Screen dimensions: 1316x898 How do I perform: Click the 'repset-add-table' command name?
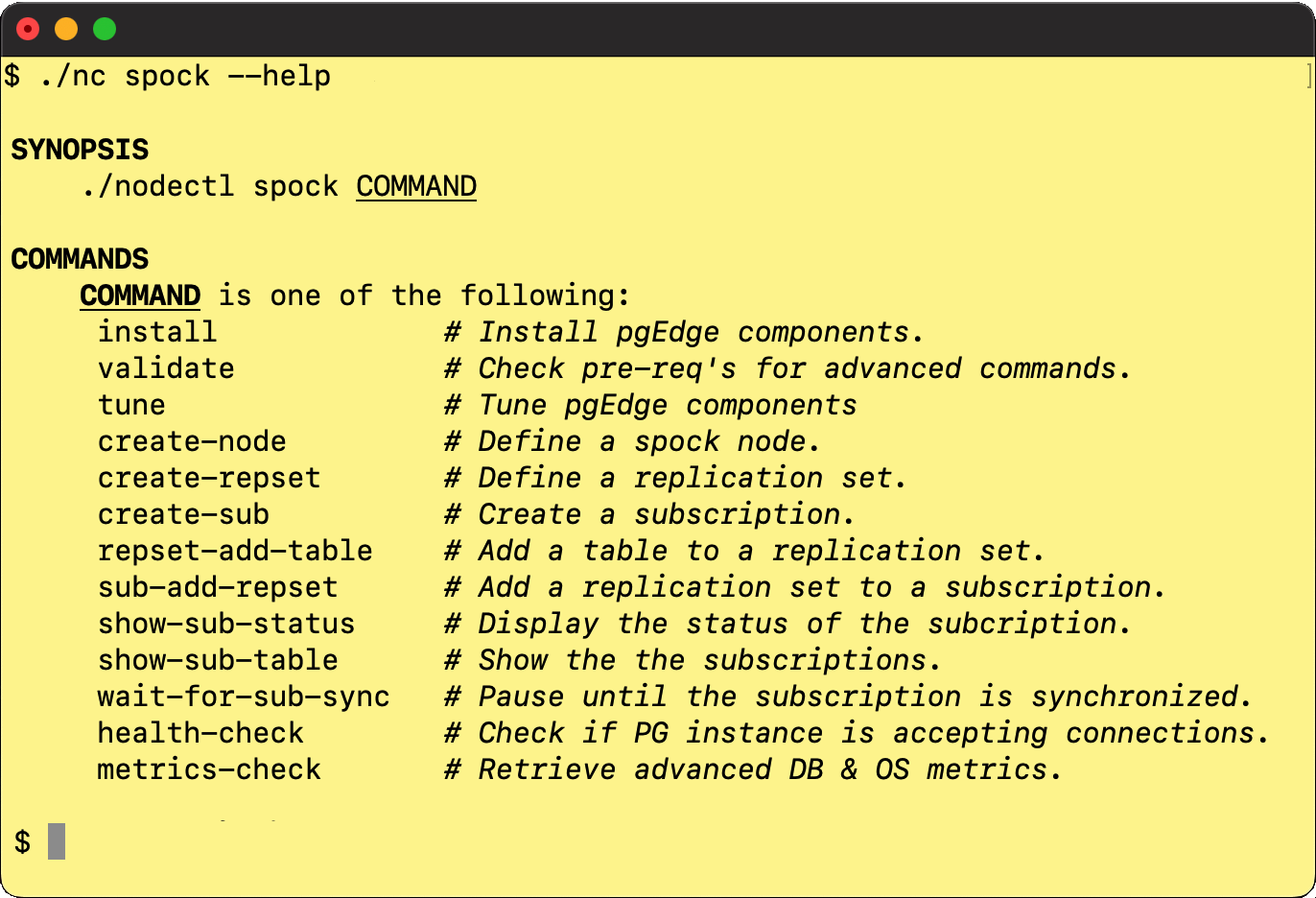coord(235,551)
